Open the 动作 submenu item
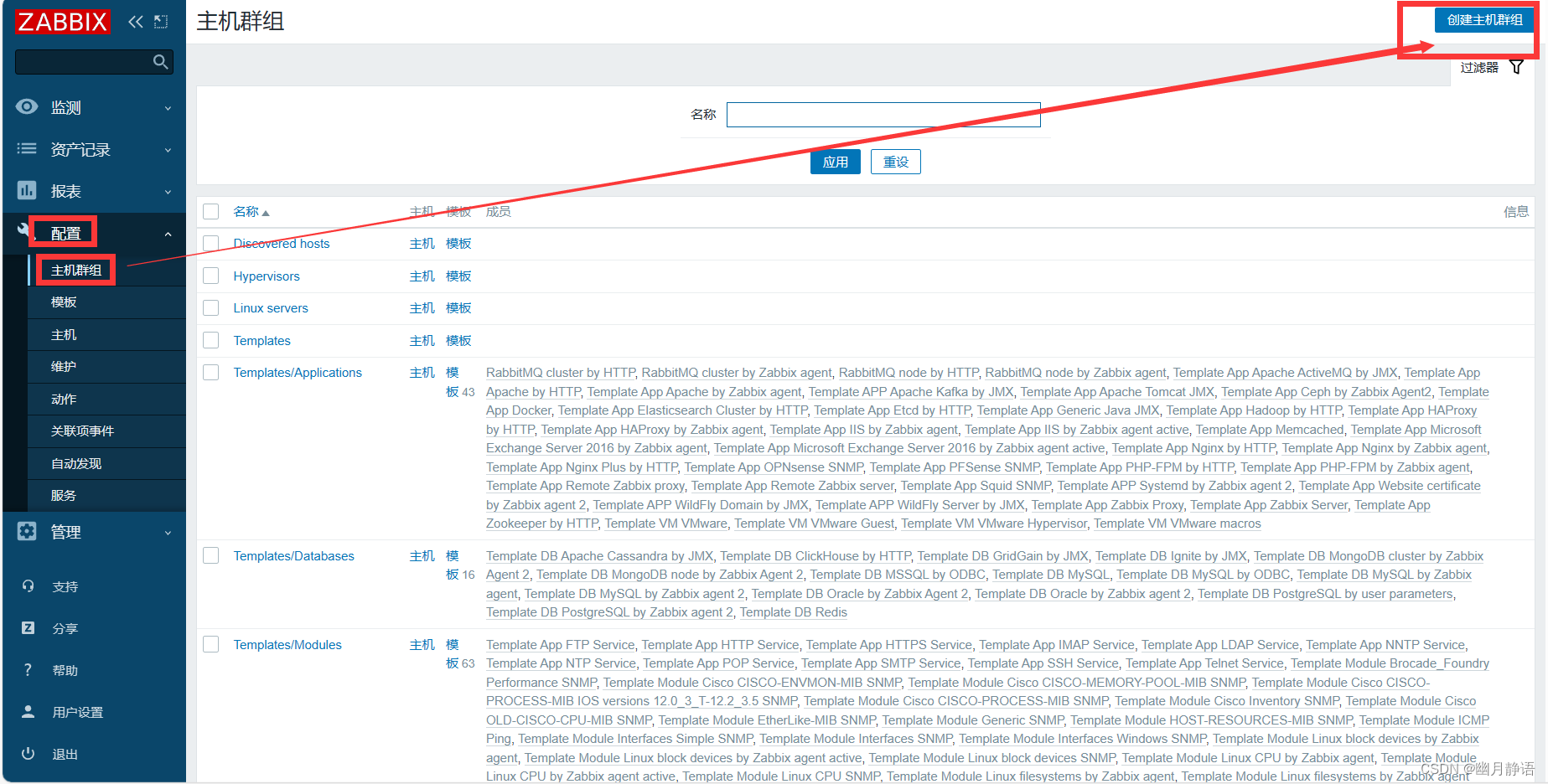Screen dimensions: 1548x784 (x=64, y=399)
